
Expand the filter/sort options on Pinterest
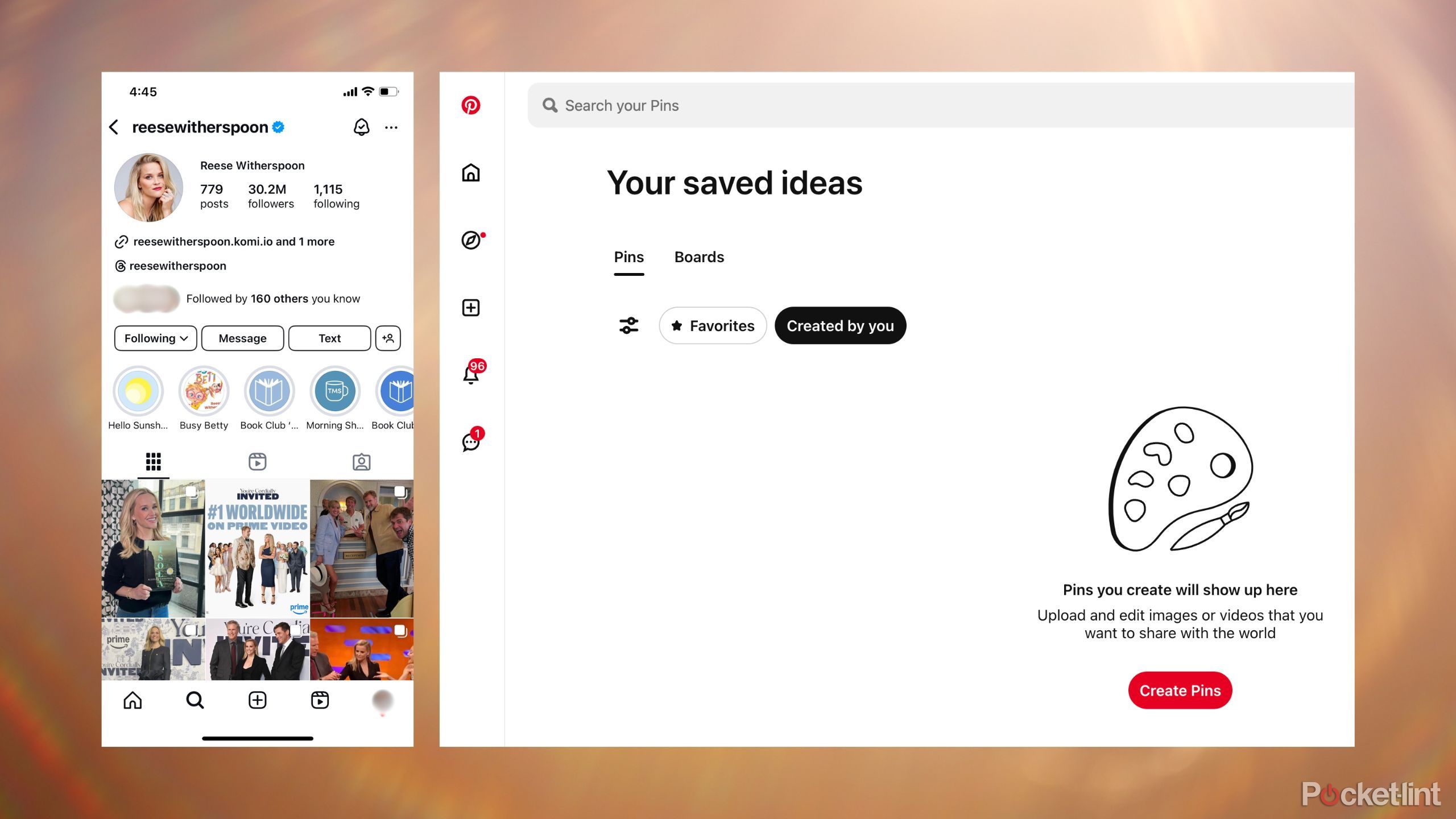pos(629,325)
